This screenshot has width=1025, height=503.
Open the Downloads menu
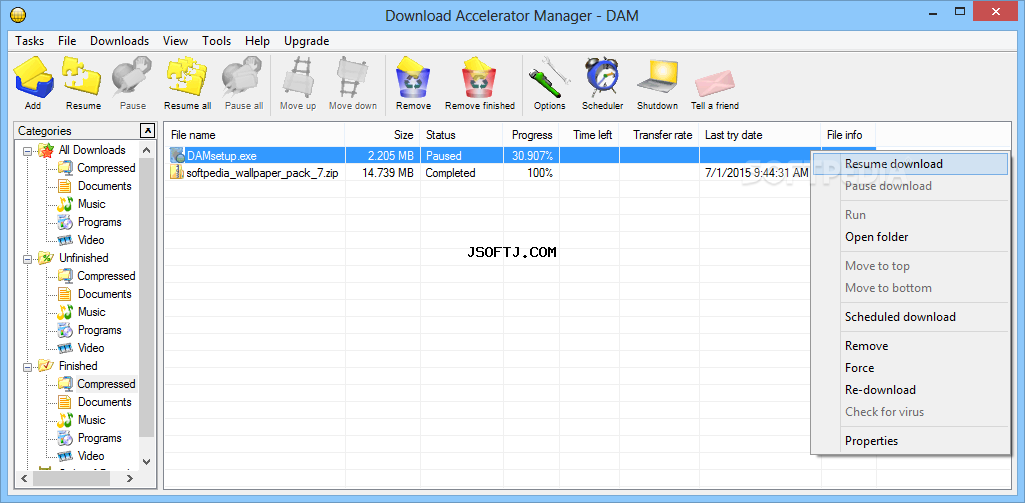(x=120, y=41)
